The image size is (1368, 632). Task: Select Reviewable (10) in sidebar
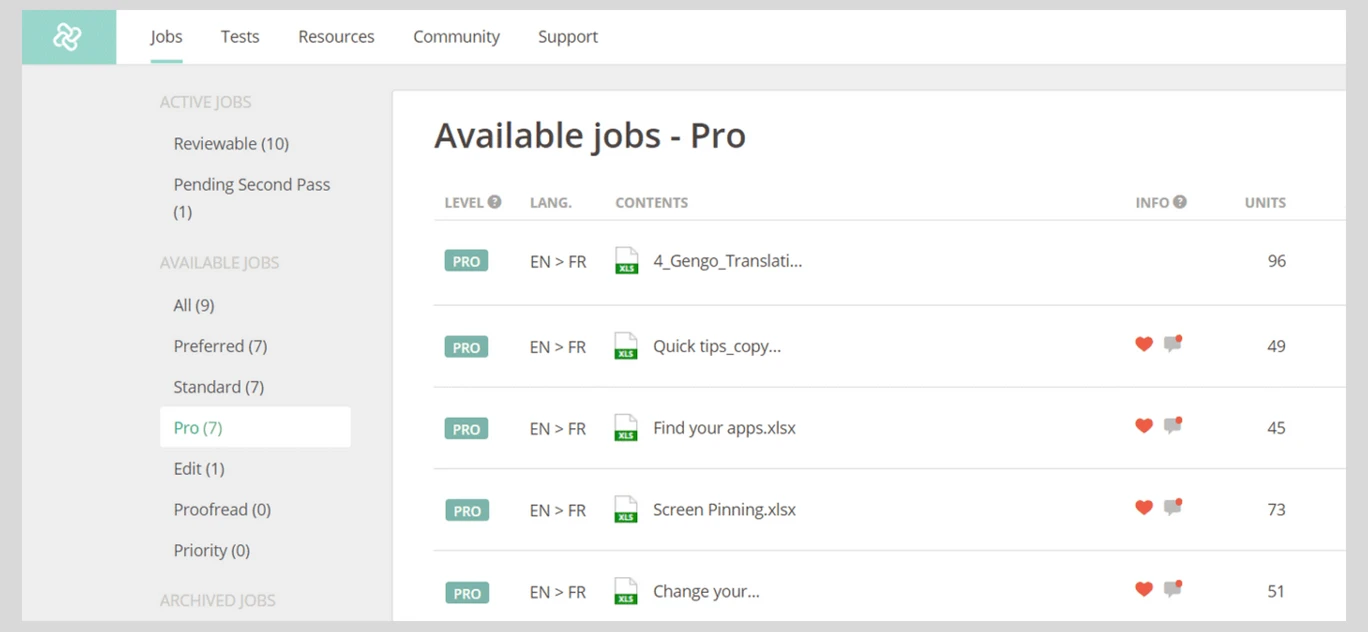tap(231, 144)
